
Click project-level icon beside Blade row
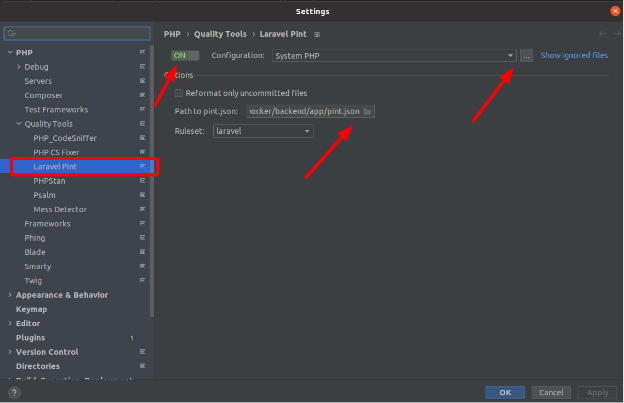142,252
